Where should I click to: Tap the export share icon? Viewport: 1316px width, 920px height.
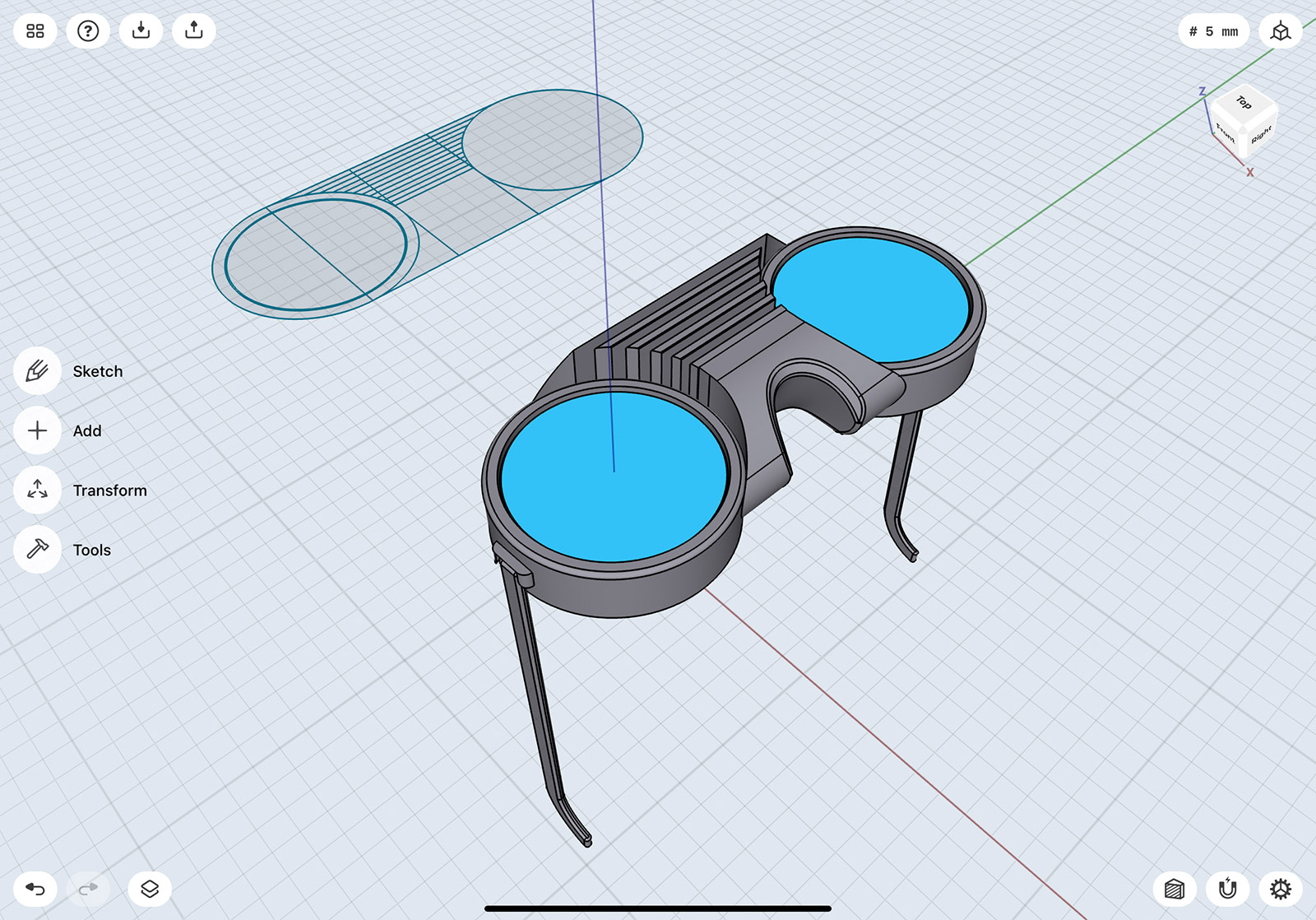click(x=194, y=31)
